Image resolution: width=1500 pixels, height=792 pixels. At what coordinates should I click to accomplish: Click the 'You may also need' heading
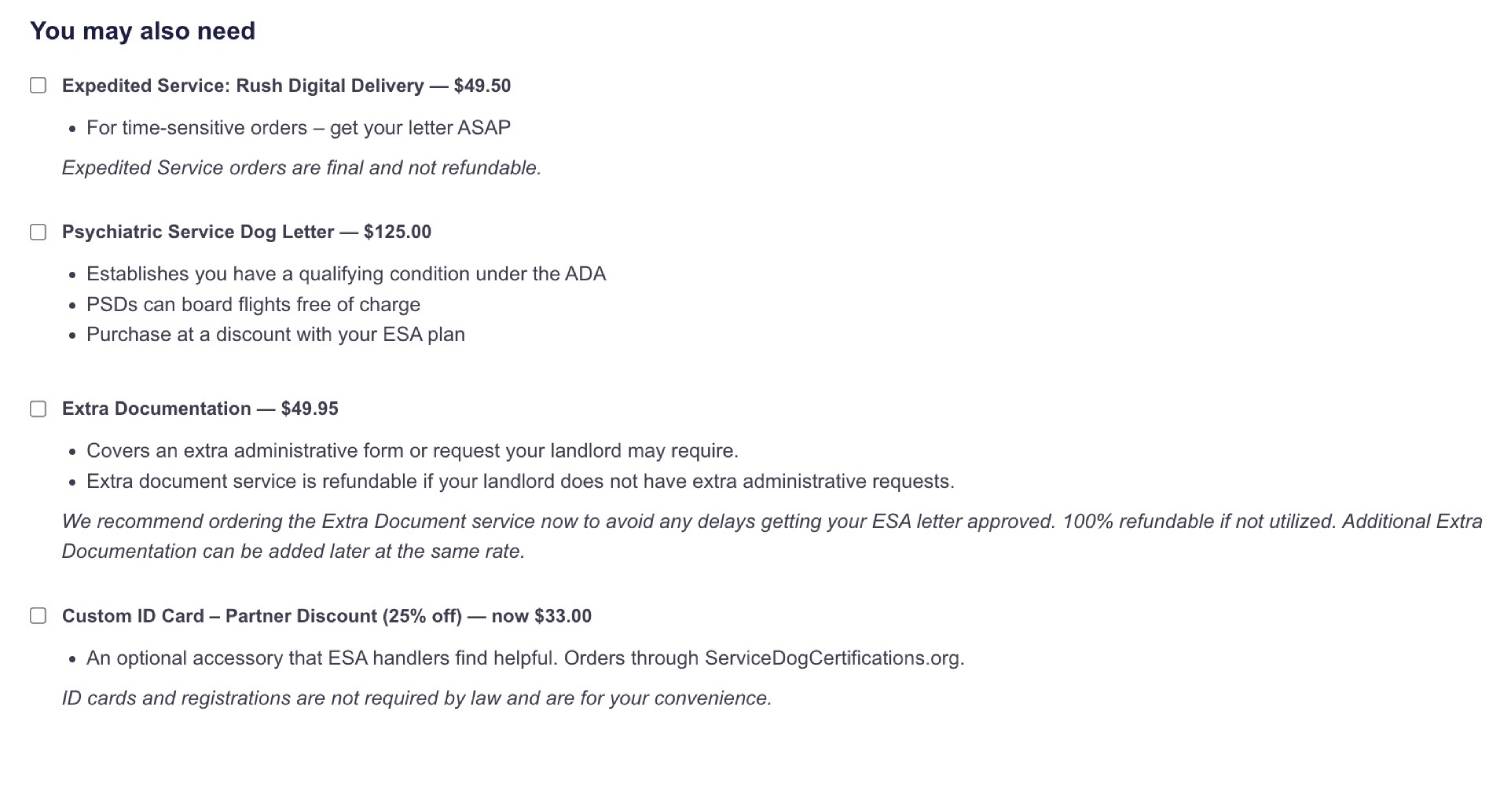point(143,31)
